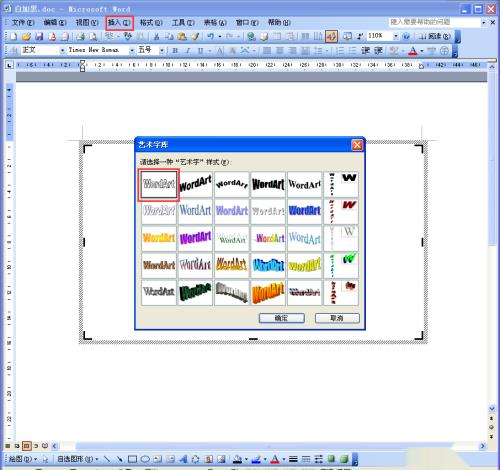Open the 工具 Tools menu
The image size is (500, 470).
pos(183,23)
